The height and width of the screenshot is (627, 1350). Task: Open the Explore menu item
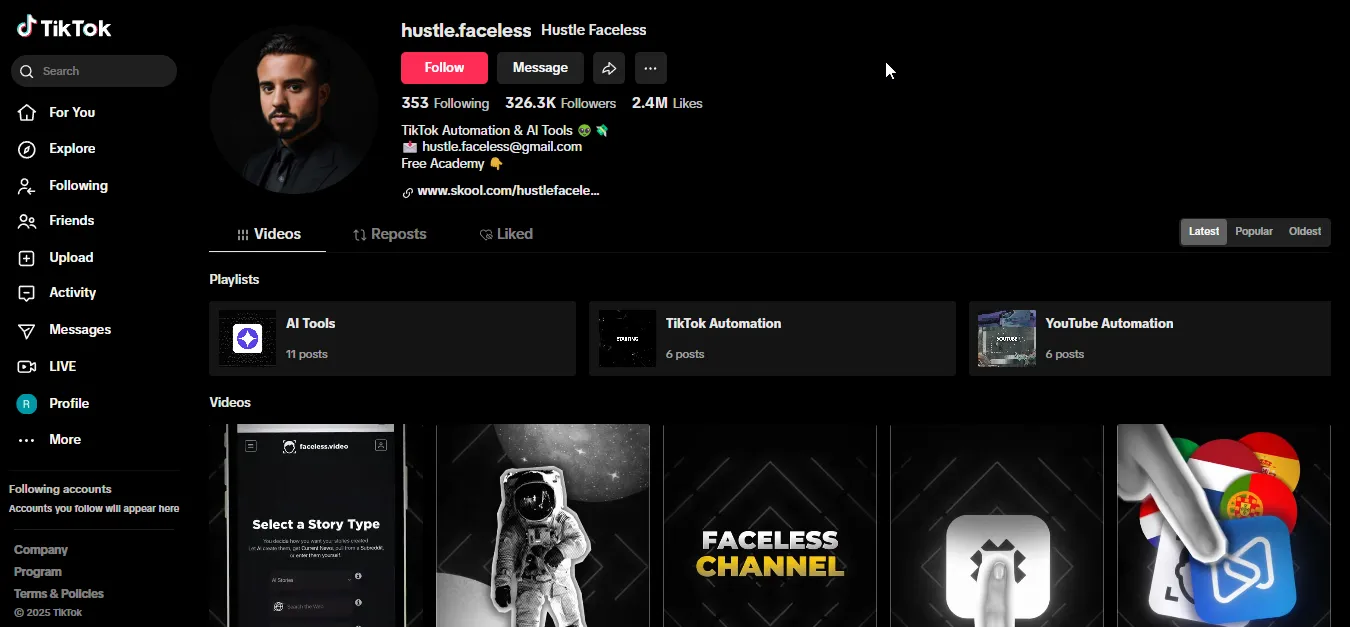coord(72,149)
